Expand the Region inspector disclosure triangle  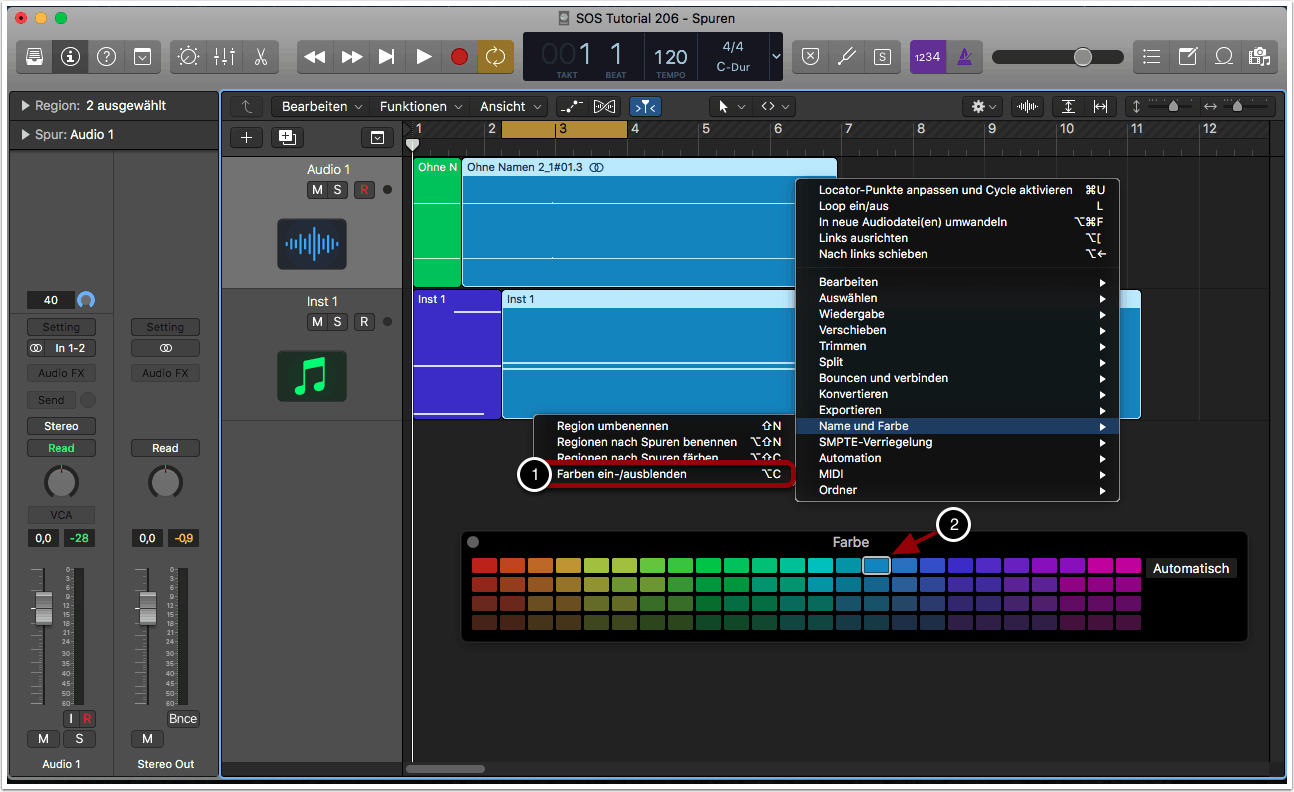pyautogui.click(x=25, y=106)
